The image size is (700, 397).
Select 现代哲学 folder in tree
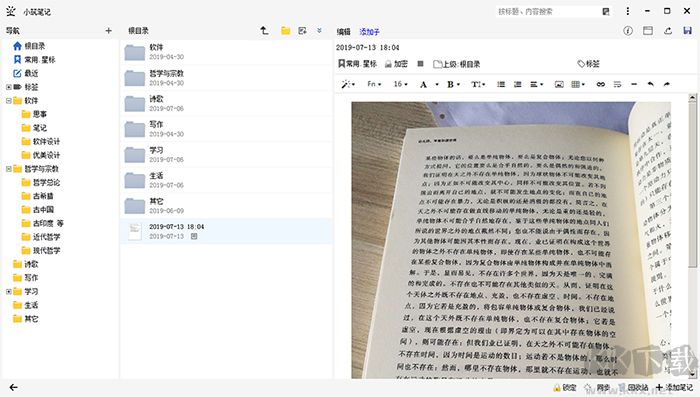point(41,251)
